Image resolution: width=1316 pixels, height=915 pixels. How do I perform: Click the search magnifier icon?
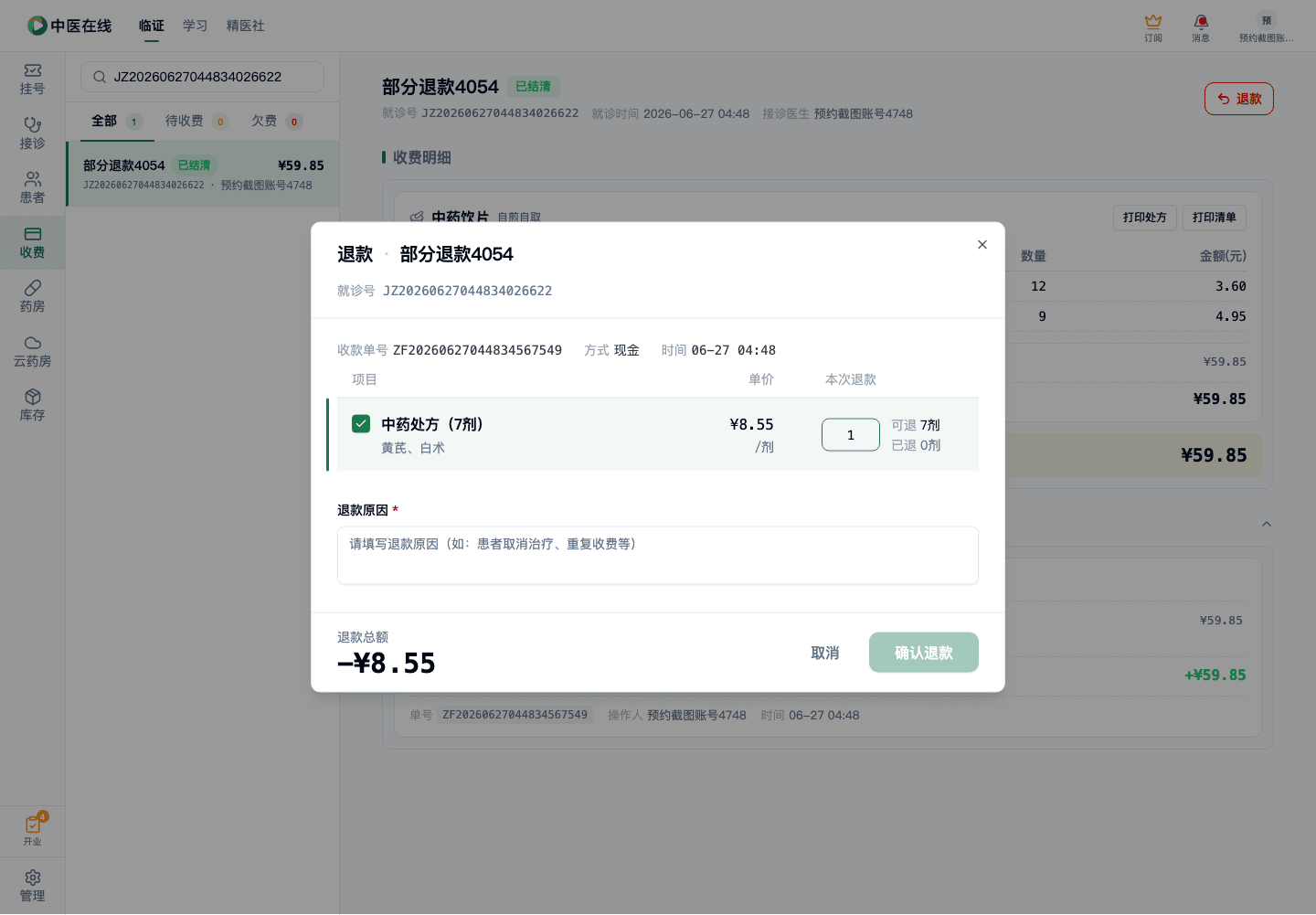point(100,77)
